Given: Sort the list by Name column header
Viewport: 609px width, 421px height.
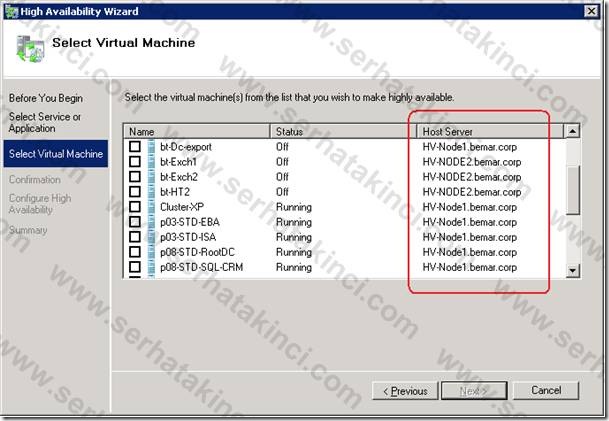Looking at the screenshot, I should 197,131.
